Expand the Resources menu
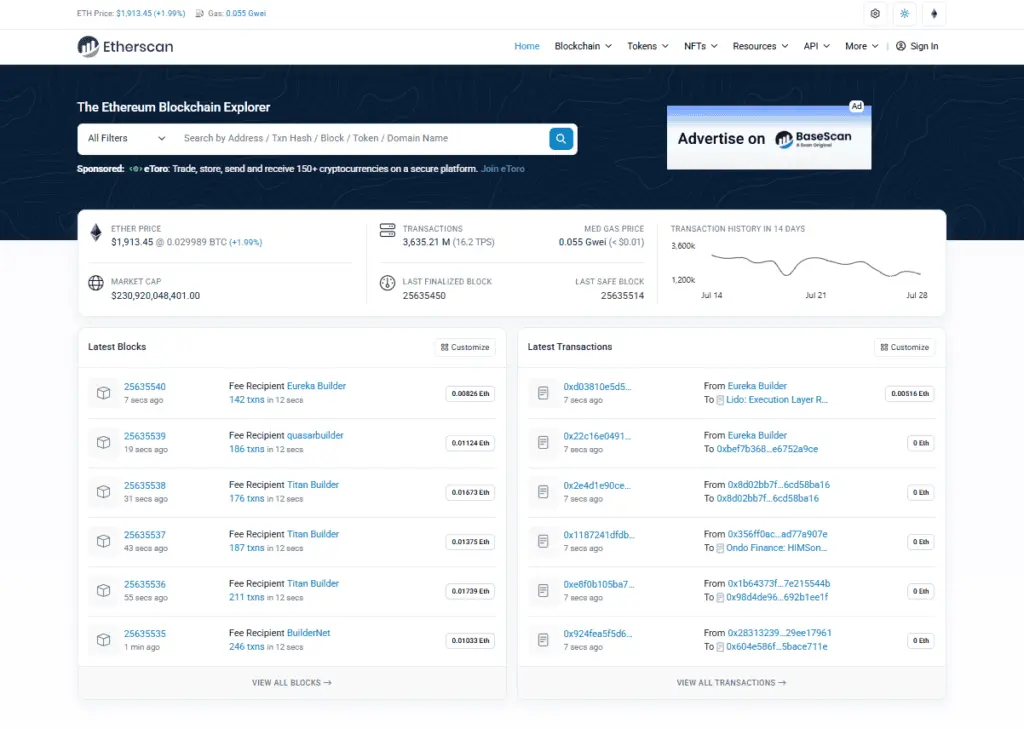This screenshot has height=729, width=1024. point(760,46)
